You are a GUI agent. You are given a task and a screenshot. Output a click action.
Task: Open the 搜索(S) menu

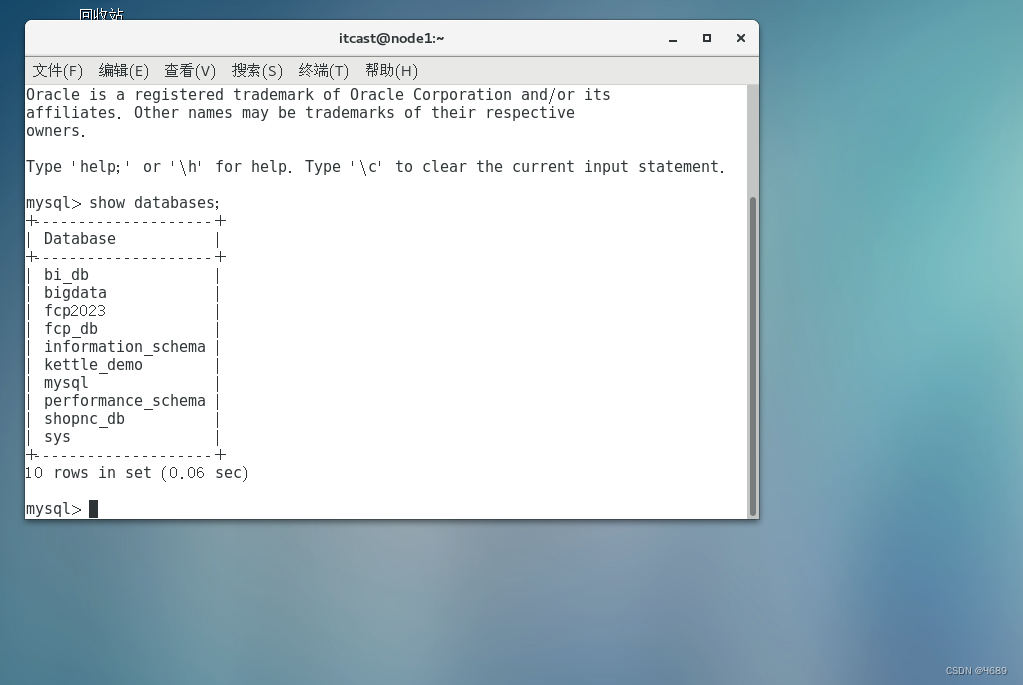point(256,70)
